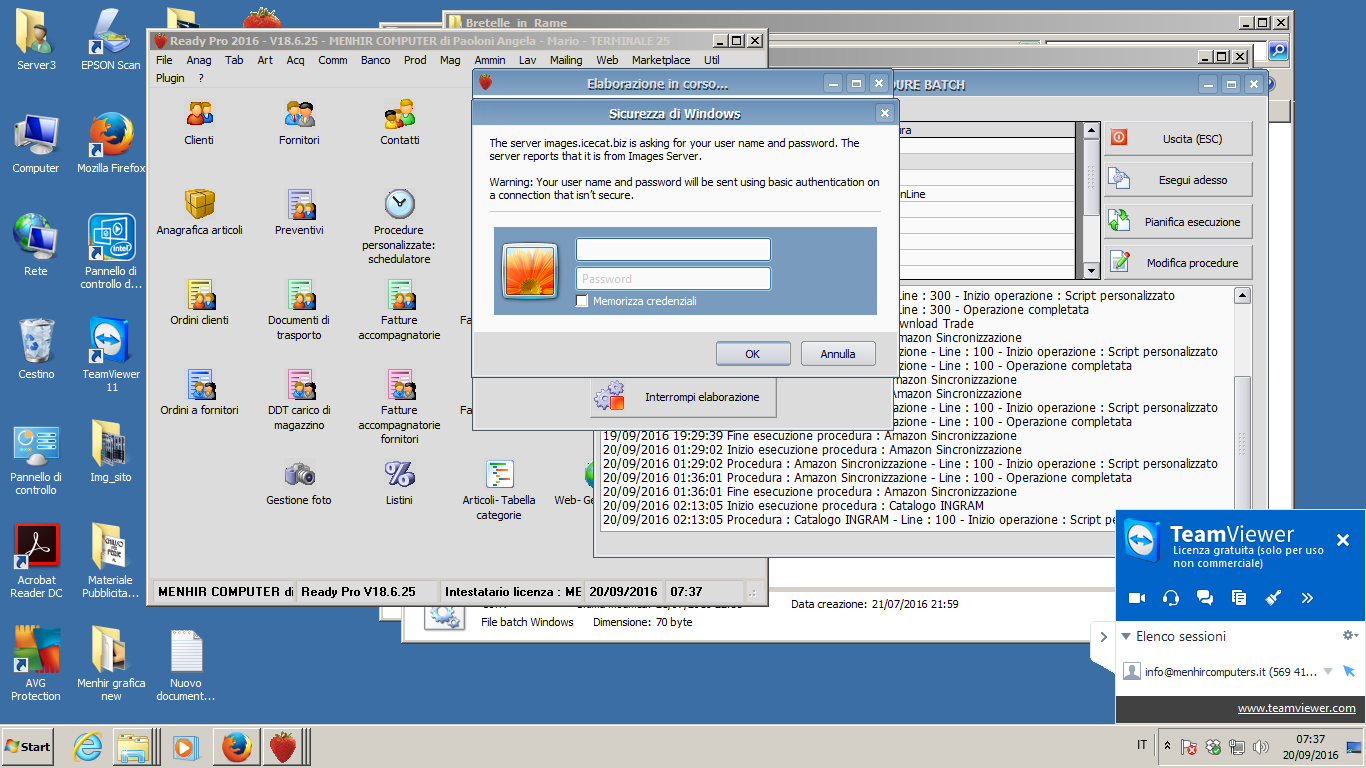
Task: Open the Anag menu
Action: point(199,60)
